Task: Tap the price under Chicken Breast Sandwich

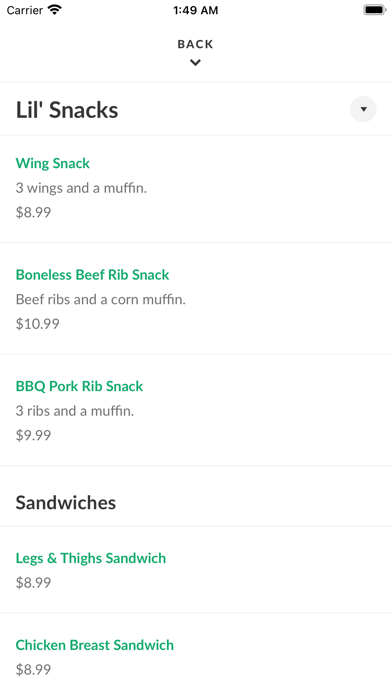Action: (x=33, y=669)
